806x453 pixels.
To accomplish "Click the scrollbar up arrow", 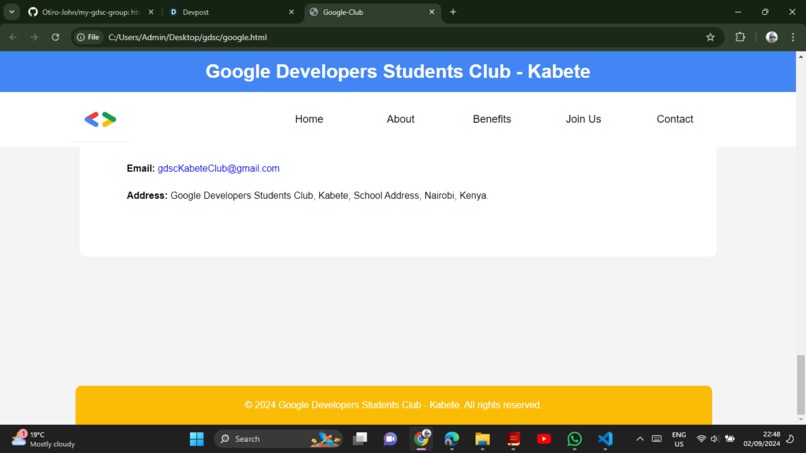I will point(800,56).
